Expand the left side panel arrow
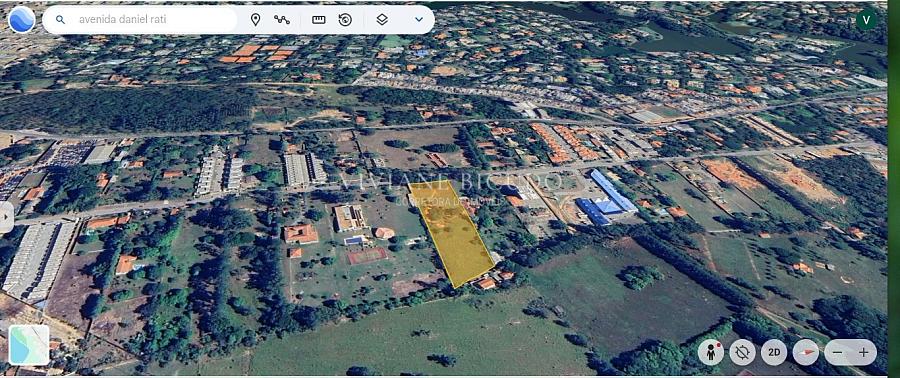Image resolution: width=900 pixels, height=378 pixels. pyautogui.click(x=6, y=218)
